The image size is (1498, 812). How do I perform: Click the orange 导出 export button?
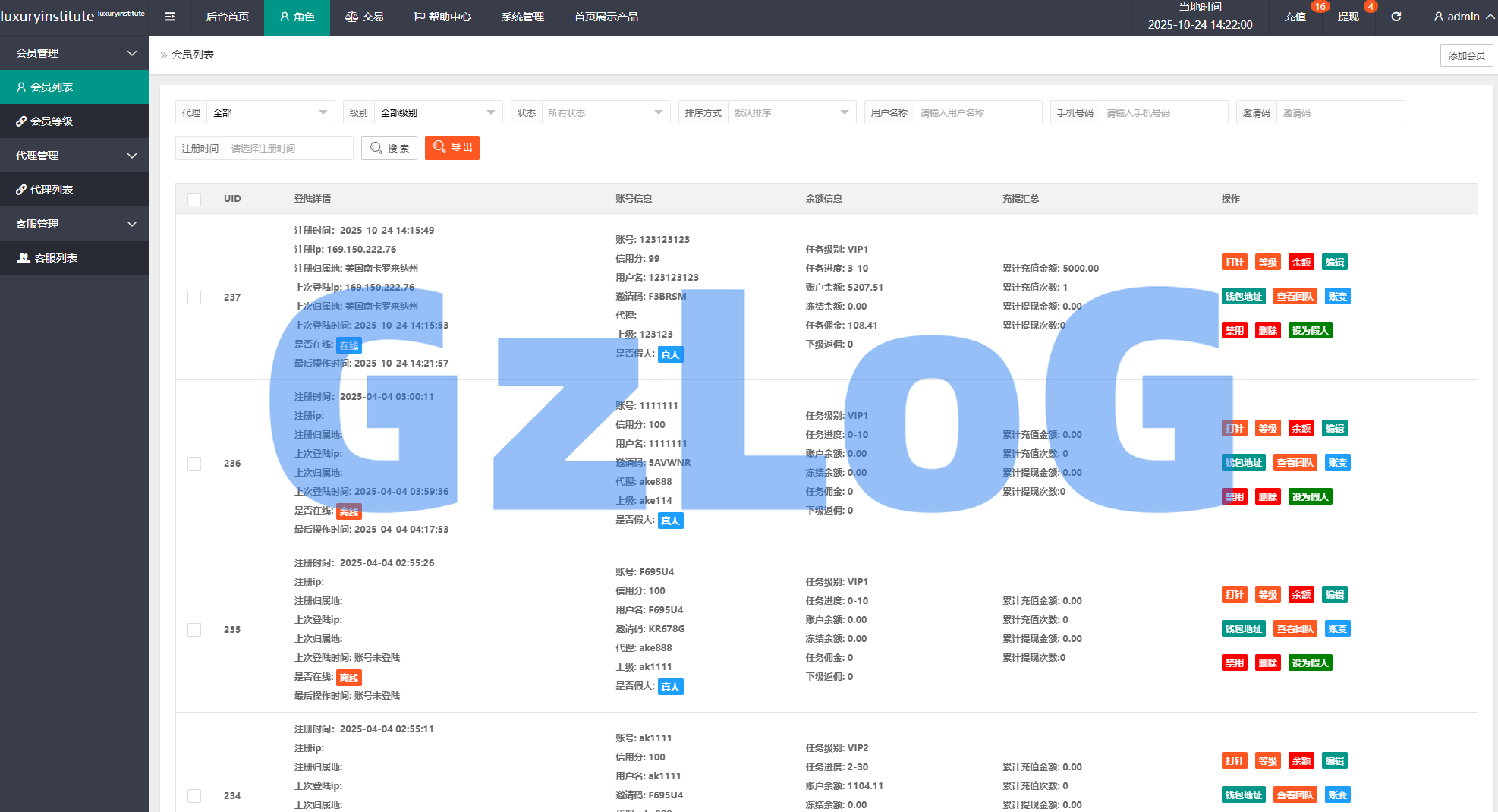point(452,148)
